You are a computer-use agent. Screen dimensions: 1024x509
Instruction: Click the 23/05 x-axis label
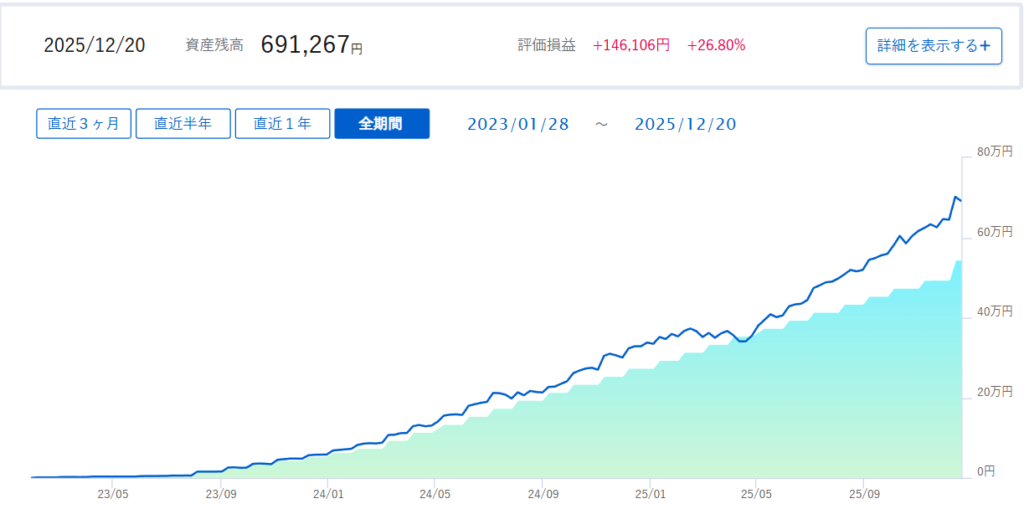(113, 493)
